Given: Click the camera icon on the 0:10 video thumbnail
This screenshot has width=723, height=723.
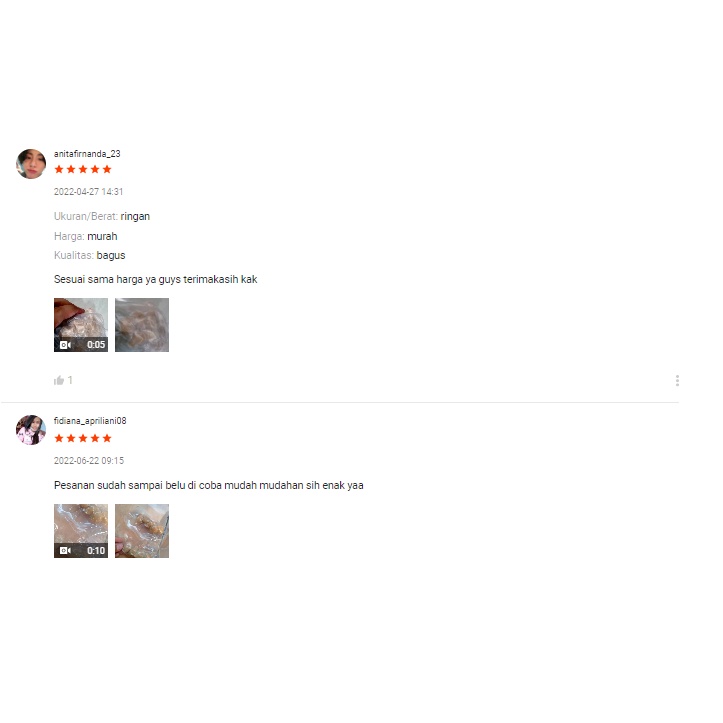Looking at the screenshot, I should pos(65,551).
